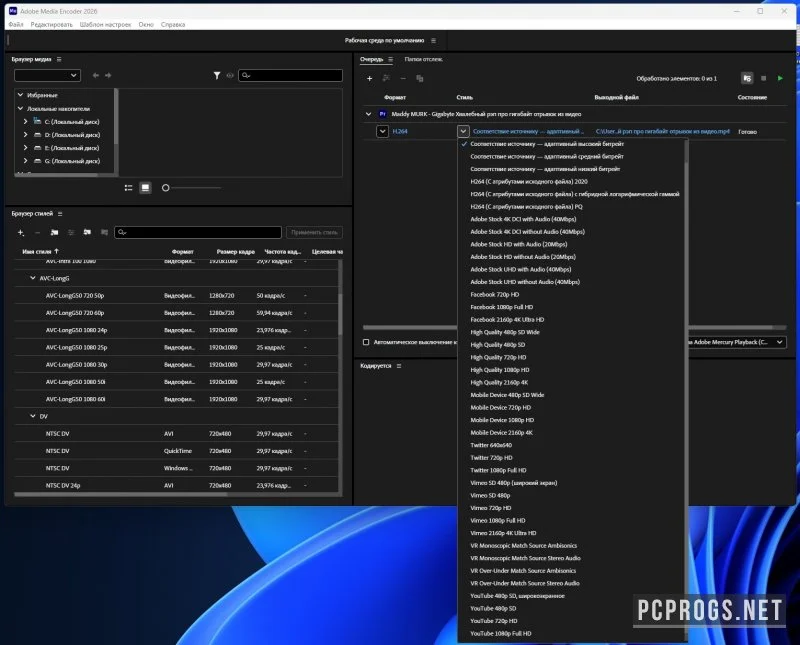Screen dimensions: 800x645
Task: Collapse the Локальные накопители tree node
Action: point(20,108)
